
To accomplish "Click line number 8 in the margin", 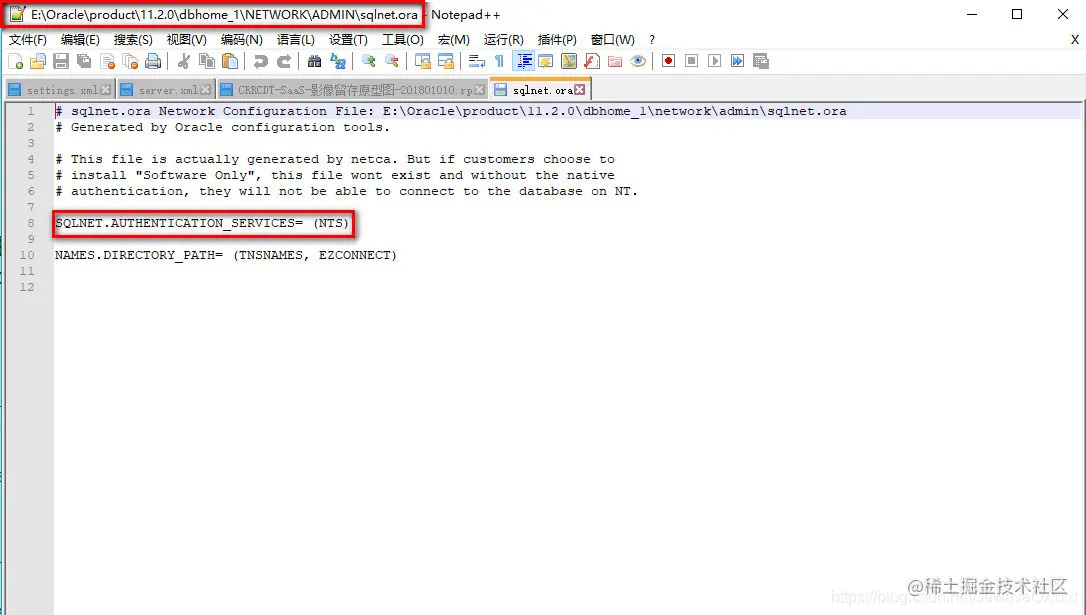I will click(30, 223).
